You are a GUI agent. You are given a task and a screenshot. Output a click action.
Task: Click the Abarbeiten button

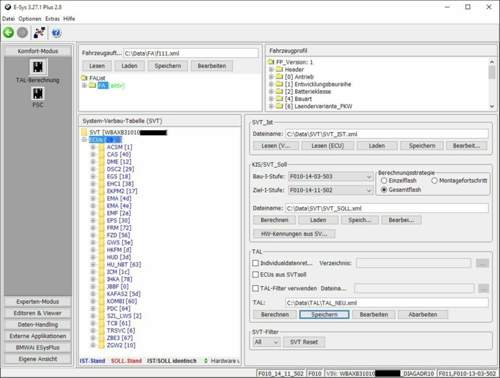[423, 314]
